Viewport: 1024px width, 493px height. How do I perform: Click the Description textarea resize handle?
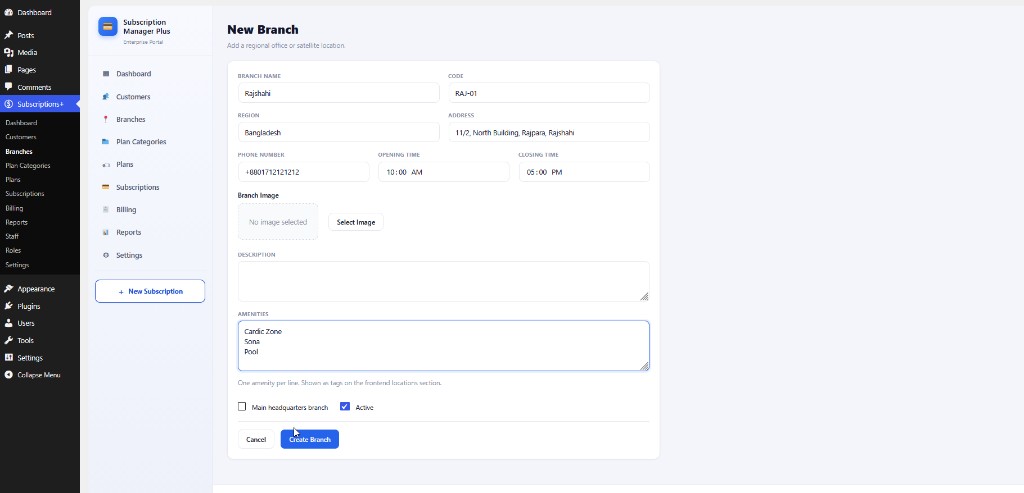[644, 296]
